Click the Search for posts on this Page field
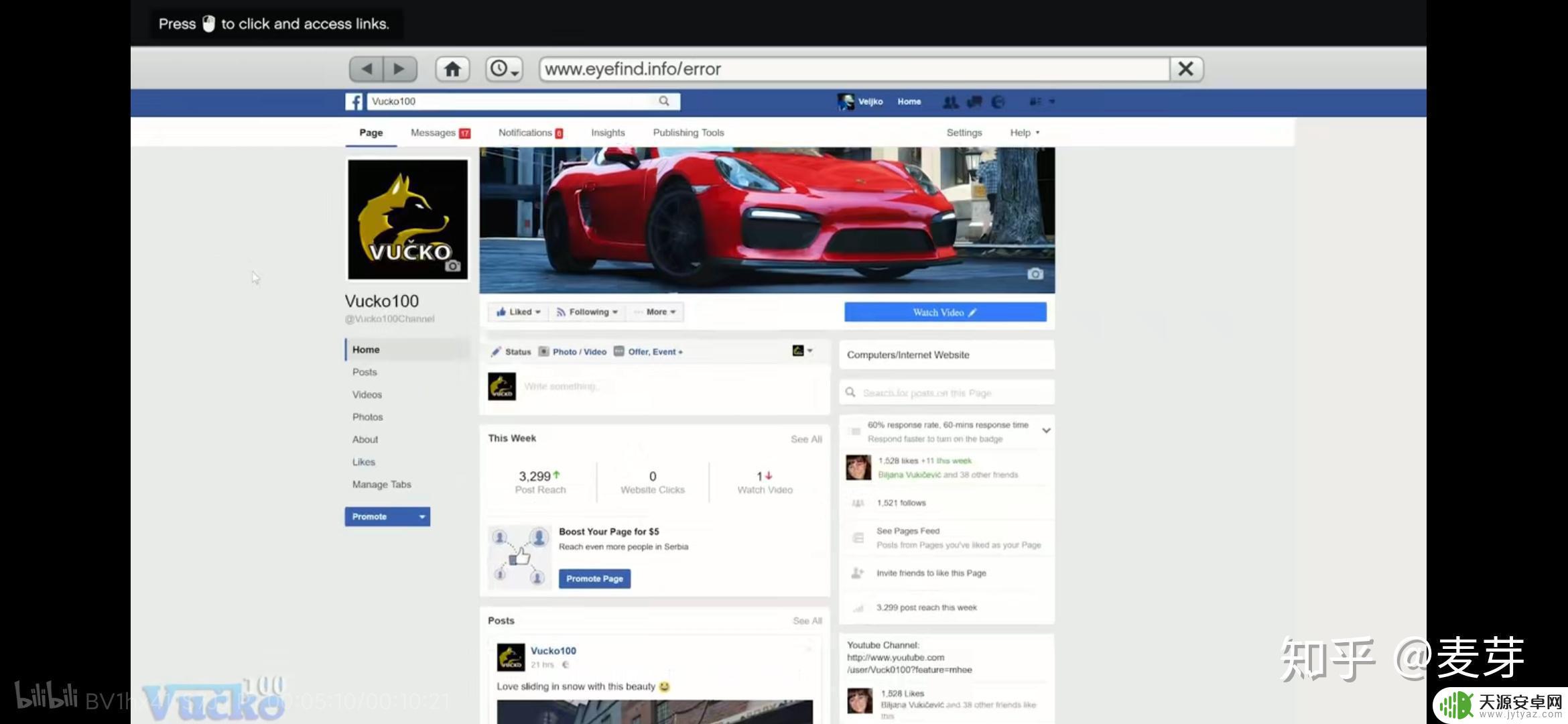Screen dimensions: 1568x724 (947, 393)
